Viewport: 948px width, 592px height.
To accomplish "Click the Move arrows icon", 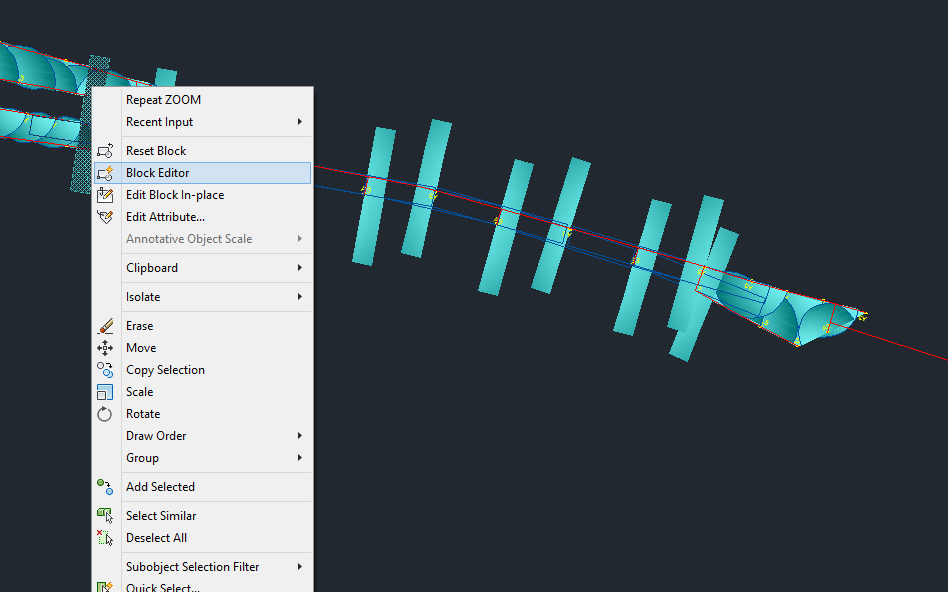I will coord(105,348).
